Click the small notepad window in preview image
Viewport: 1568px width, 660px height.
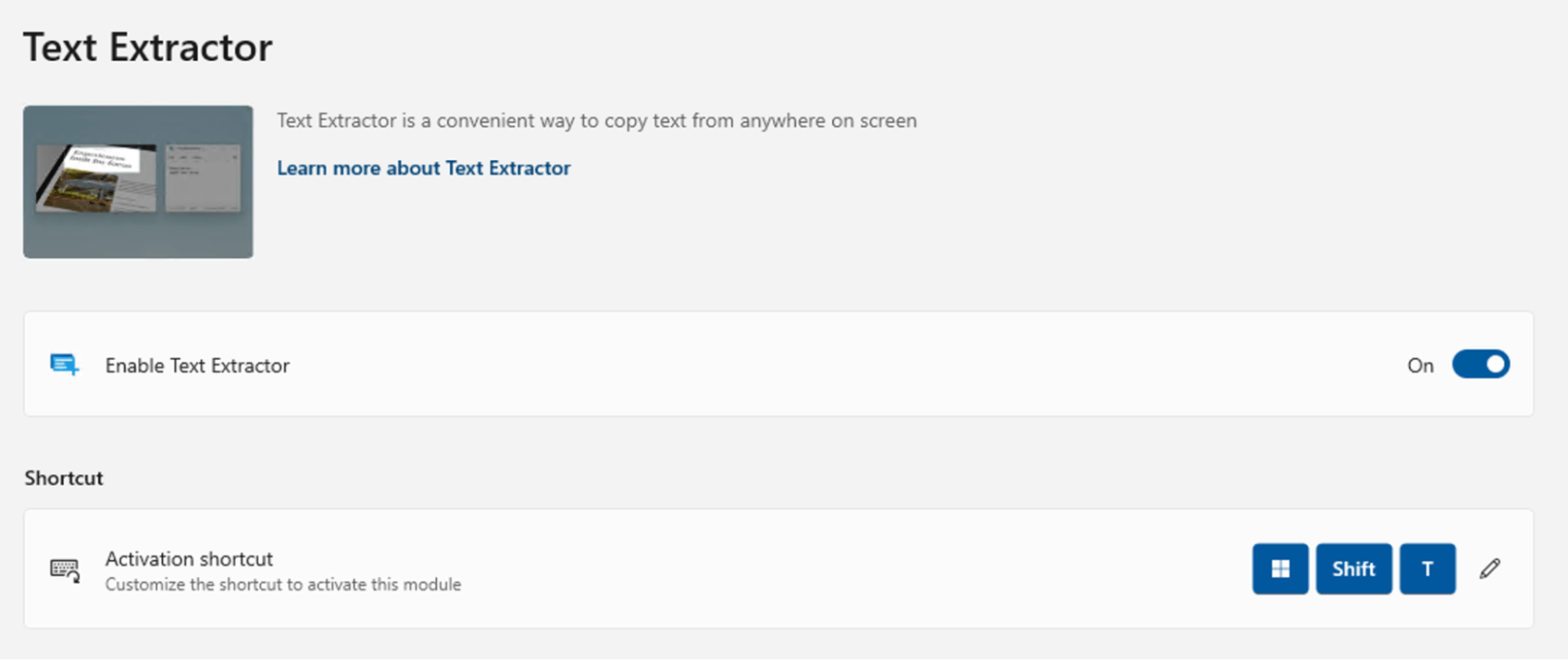click(203, 178)
